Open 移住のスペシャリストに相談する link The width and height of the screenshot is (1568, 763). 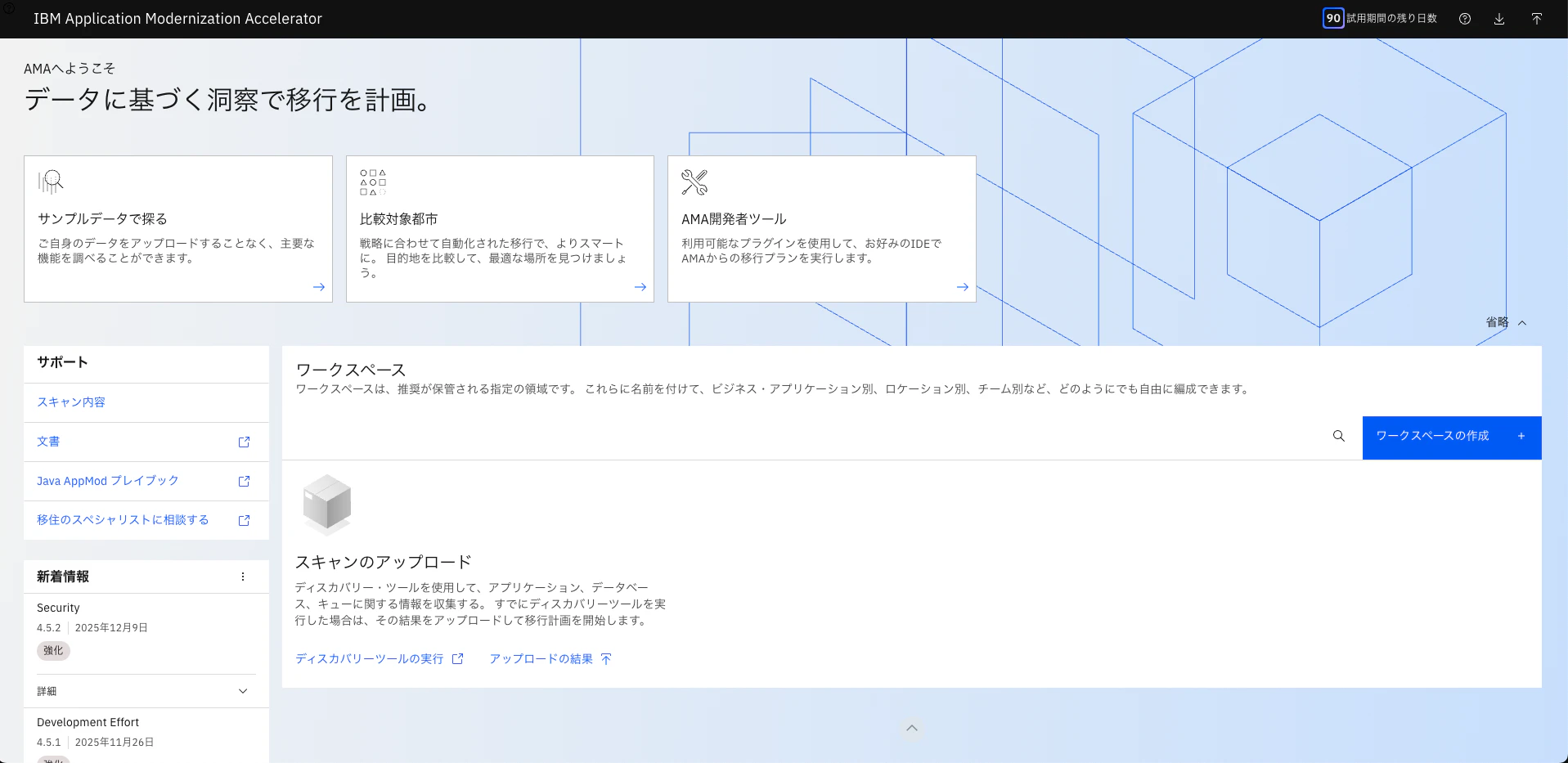point(123,520)
